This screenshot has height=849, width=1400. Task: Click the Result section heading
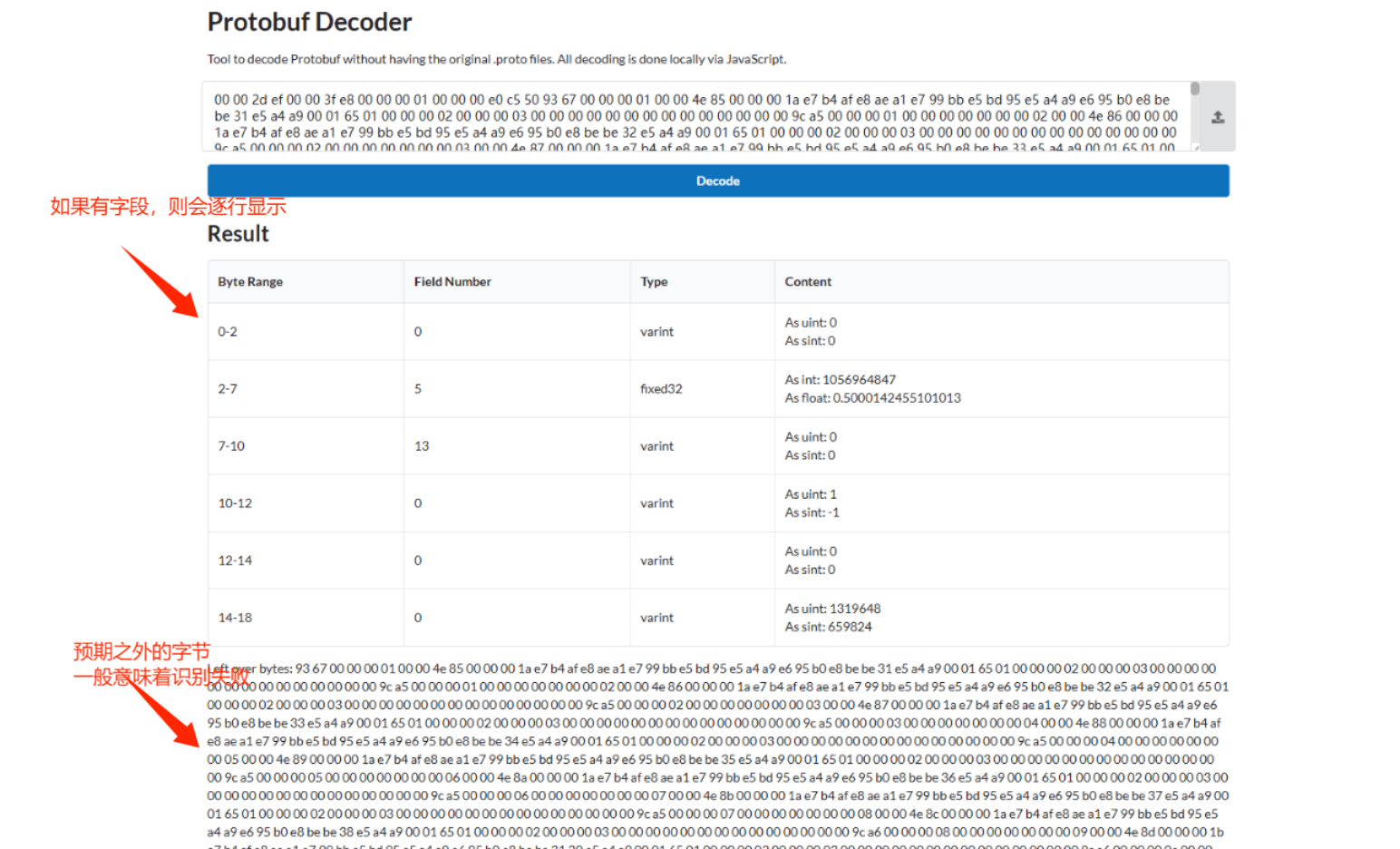coord(238,234)
